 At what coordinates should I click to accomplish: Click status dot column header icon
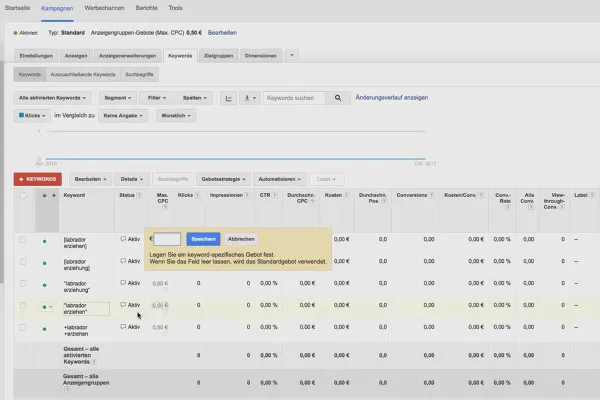click(44, 196)
